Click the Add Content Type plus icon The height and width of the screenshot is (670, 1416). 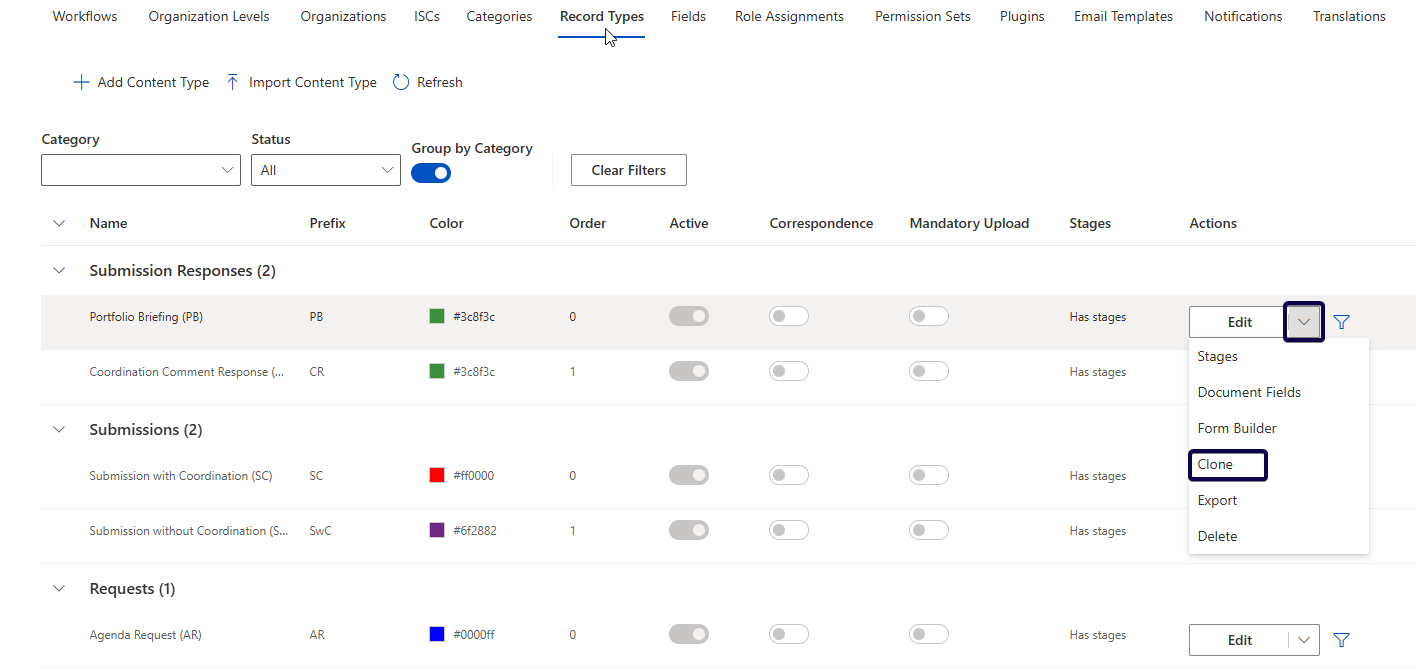point(82,83)
